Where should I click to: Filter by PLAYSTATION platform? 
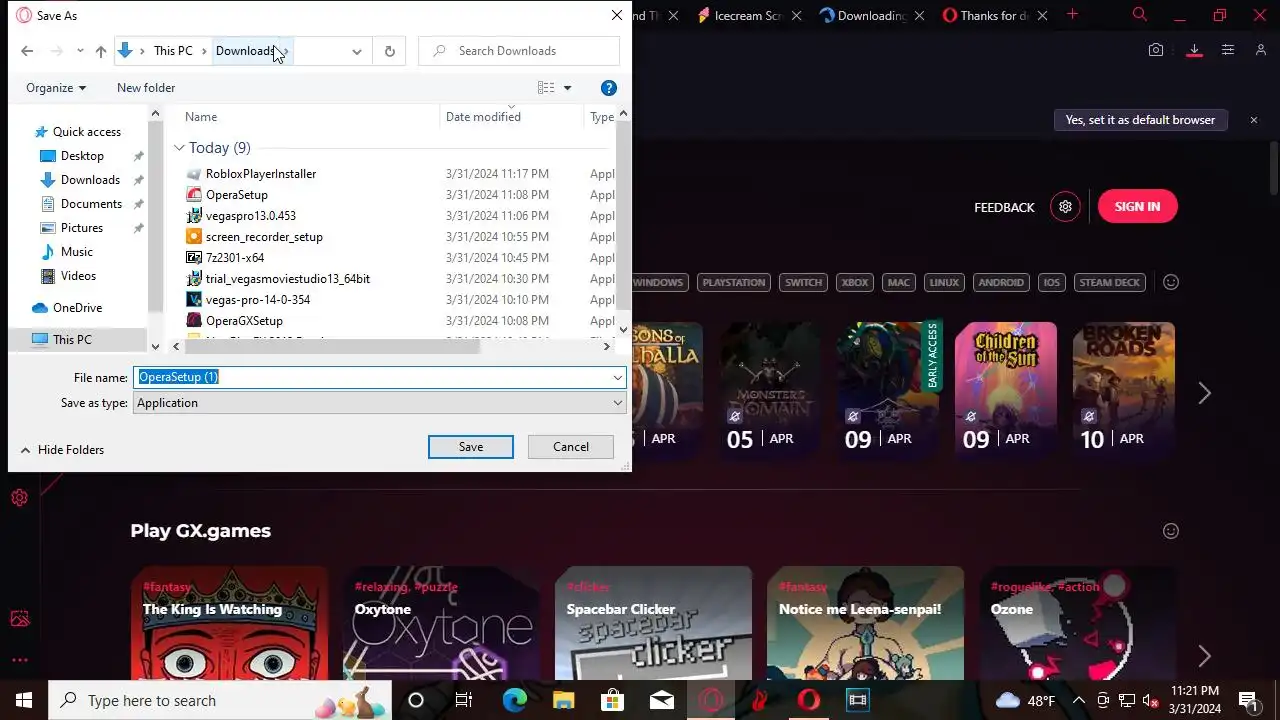734,282
